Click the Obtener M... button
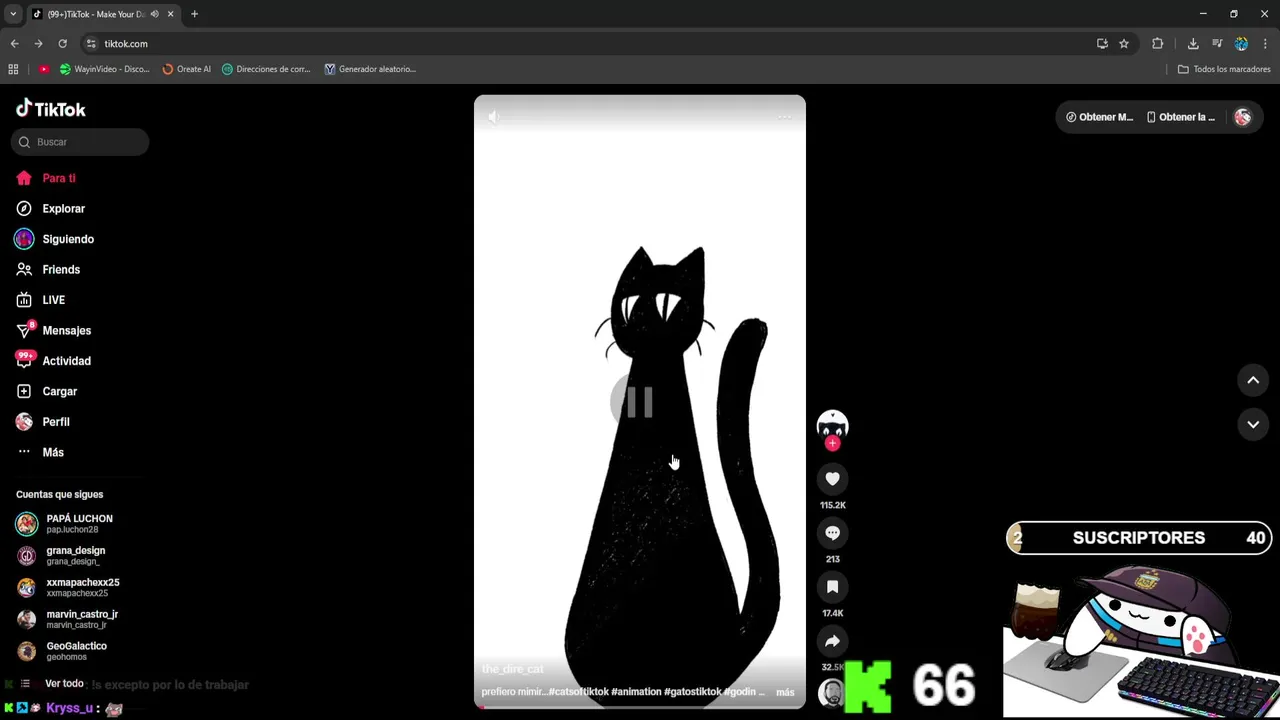Screen dimensions: 1280x720 1100,117
